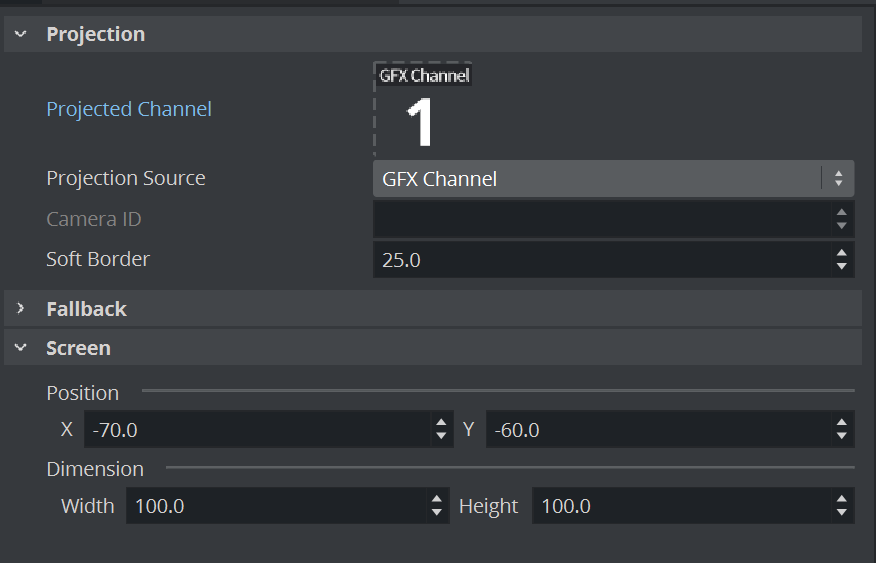
Task: Decrease Soft Border with down arrow
Action: click(841, 266)
